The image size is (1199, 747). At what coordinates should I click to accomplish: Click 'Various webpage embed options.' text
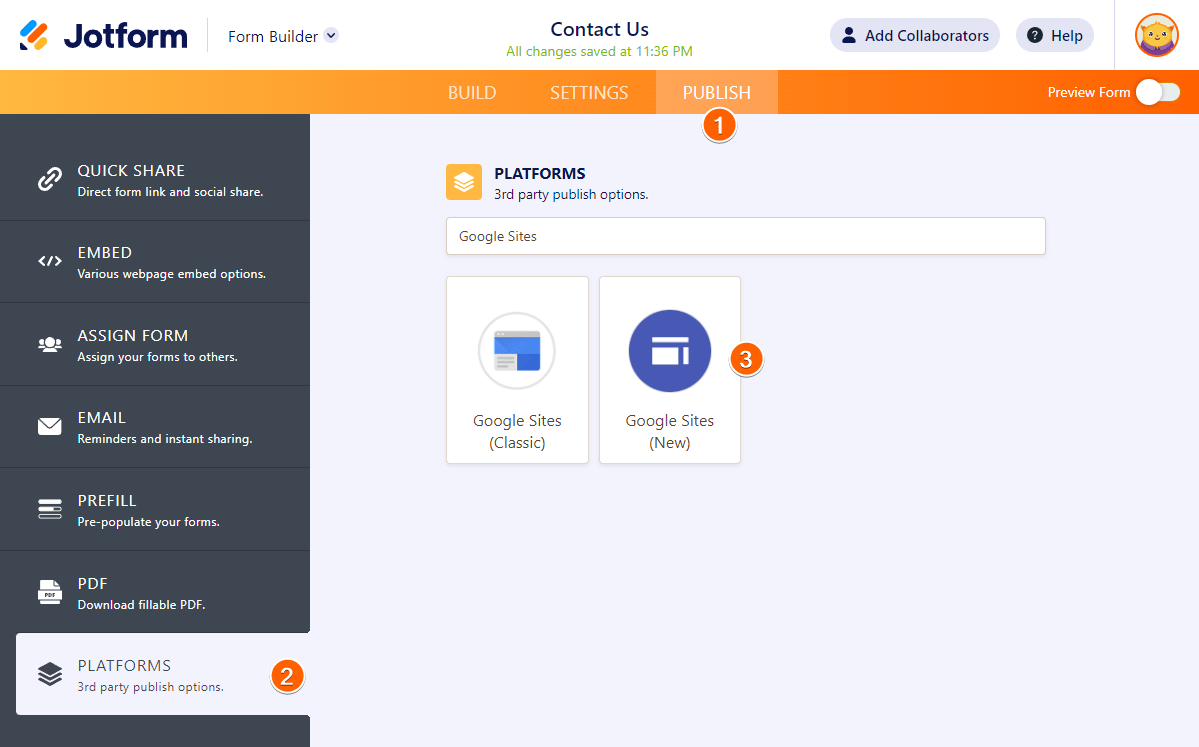pyautogui.click(x=172, y=274)
